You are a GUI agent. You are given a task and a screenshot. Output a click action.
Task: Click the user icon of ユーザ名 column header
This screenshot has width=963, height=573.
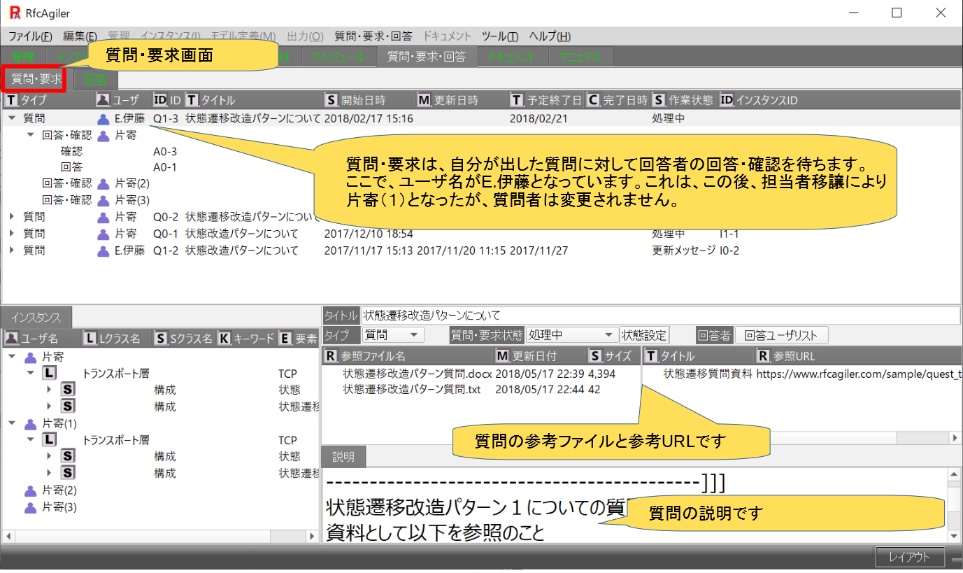tap(11, 338)
